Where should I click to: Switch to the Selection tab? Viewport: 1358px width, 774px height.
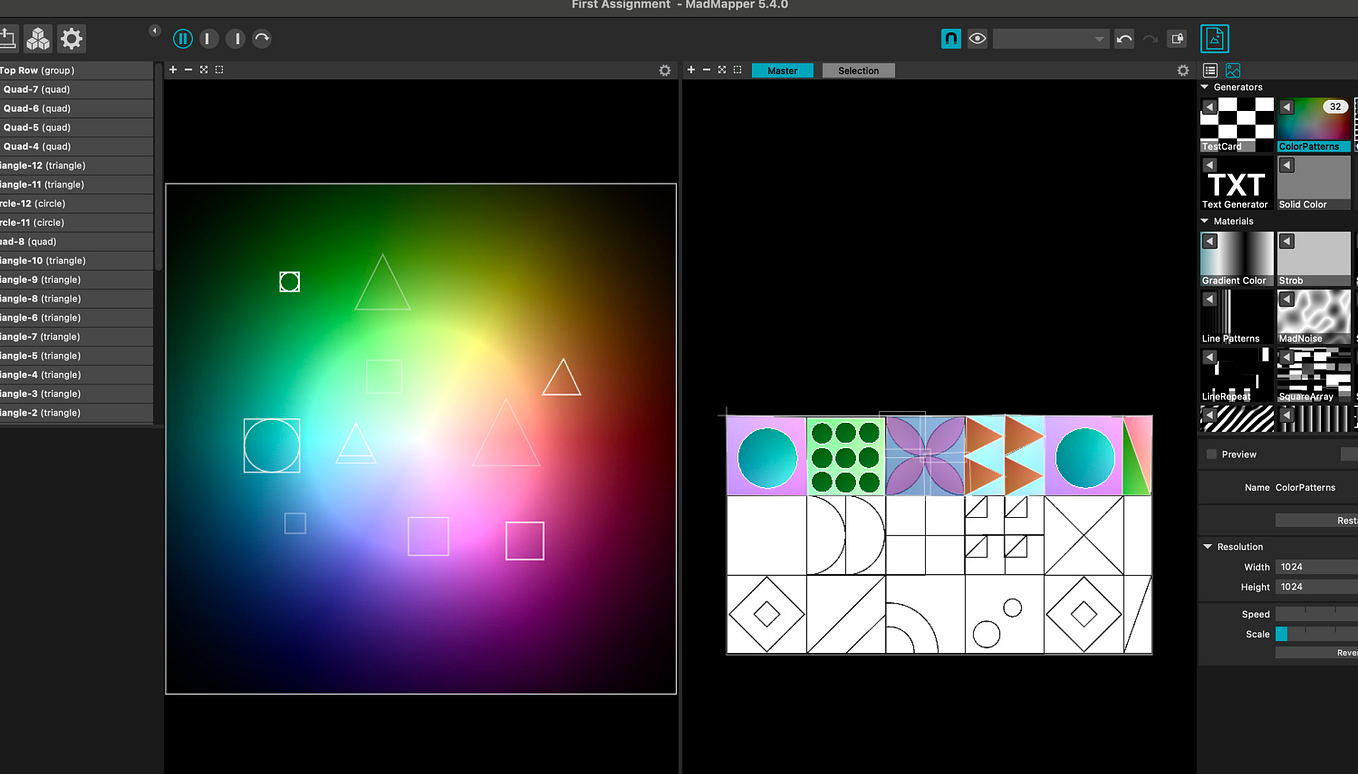(858, 70)
